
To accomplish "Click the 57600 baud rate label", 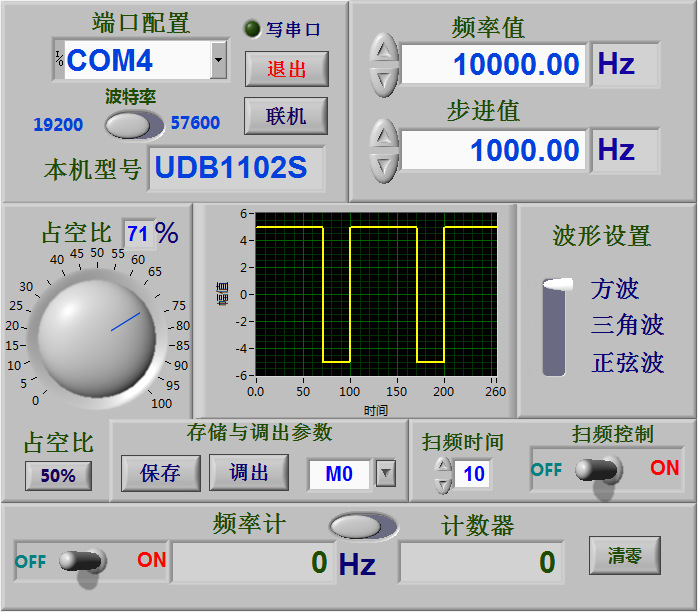I will pyautogui.click(x=195, y=123).
